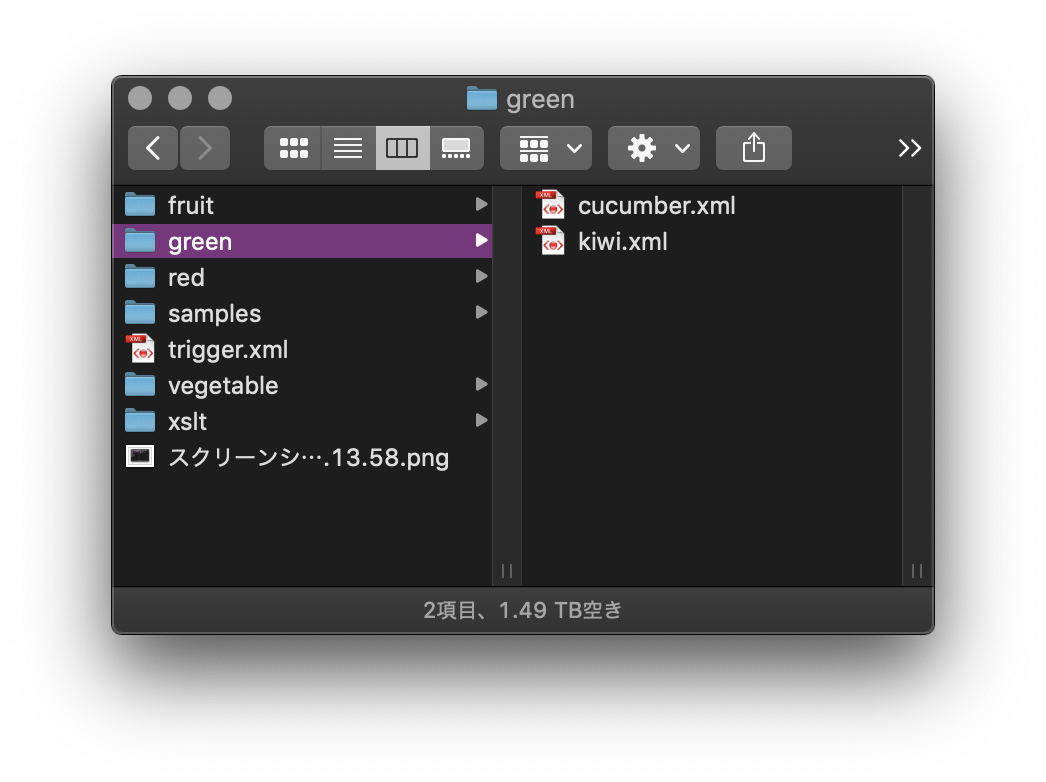Zoom the Finder window

click(220, 98)
